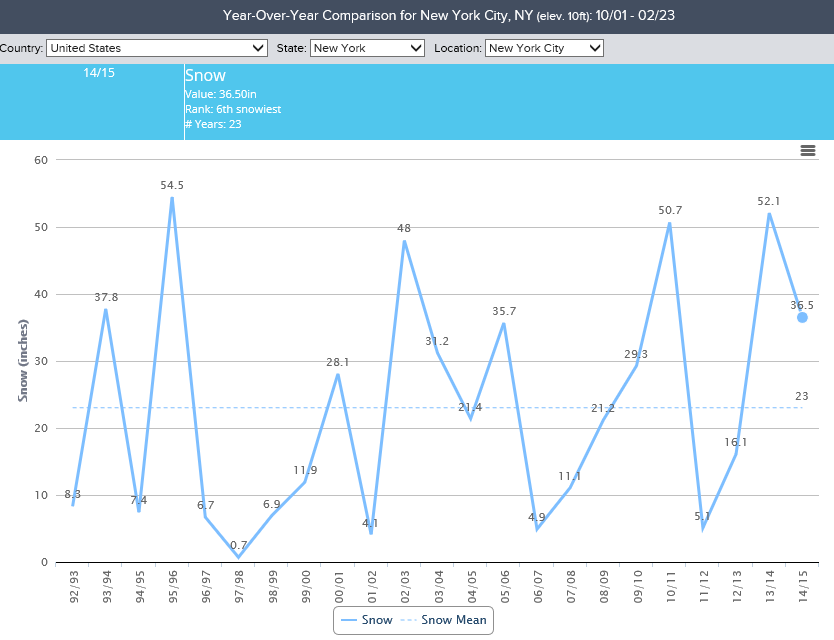
Task: Click the highlighted 14/15 data point marker
Action: 802,317
